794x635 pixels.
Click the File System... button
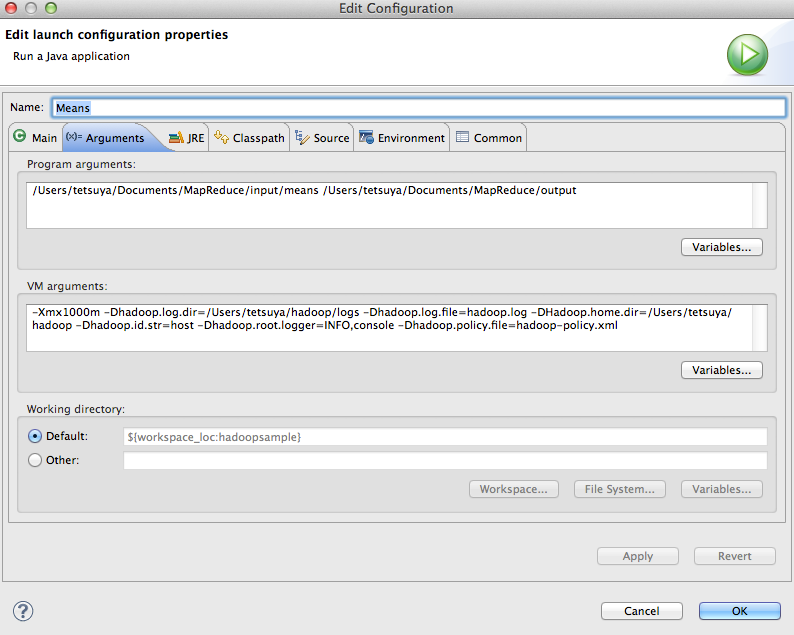619,489
